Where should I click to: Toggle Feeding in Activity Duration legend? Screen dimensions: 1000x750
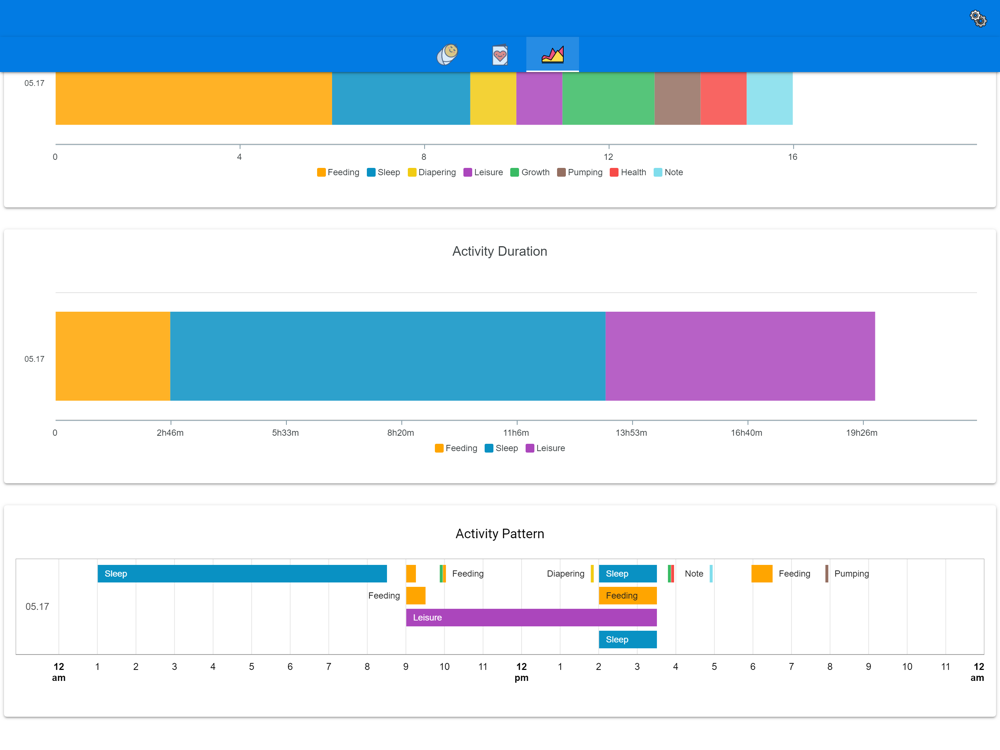click(x=456, y=449)
